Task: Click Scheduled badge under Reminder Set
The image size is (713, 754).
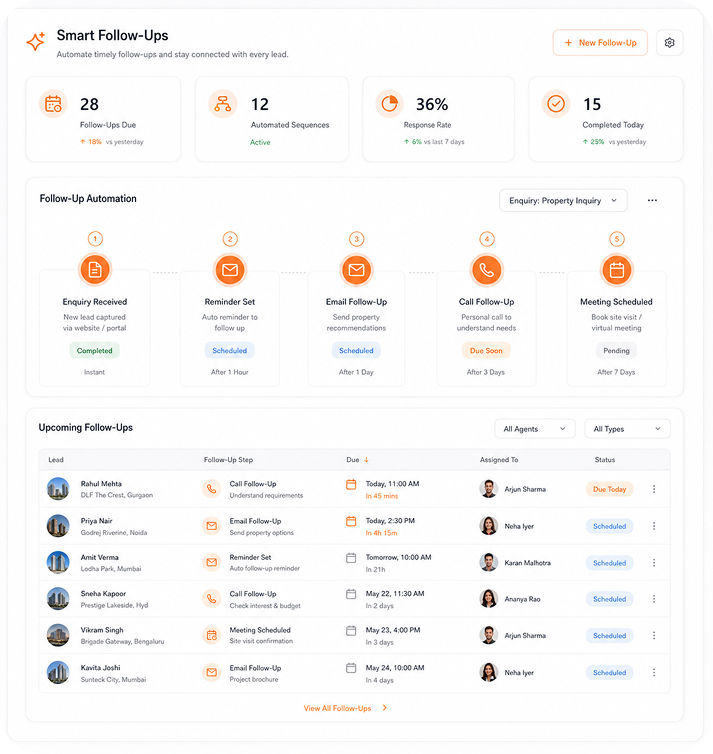Action: (230, 351)
